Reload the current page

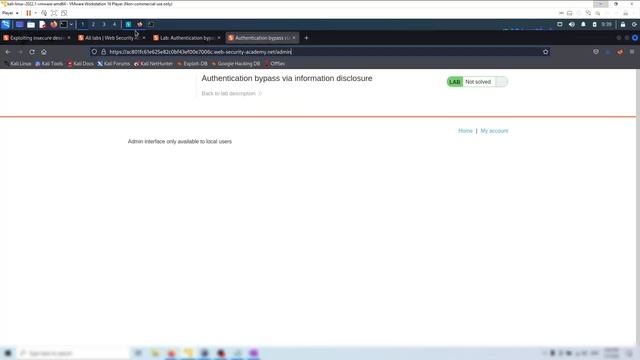(32, 52)
